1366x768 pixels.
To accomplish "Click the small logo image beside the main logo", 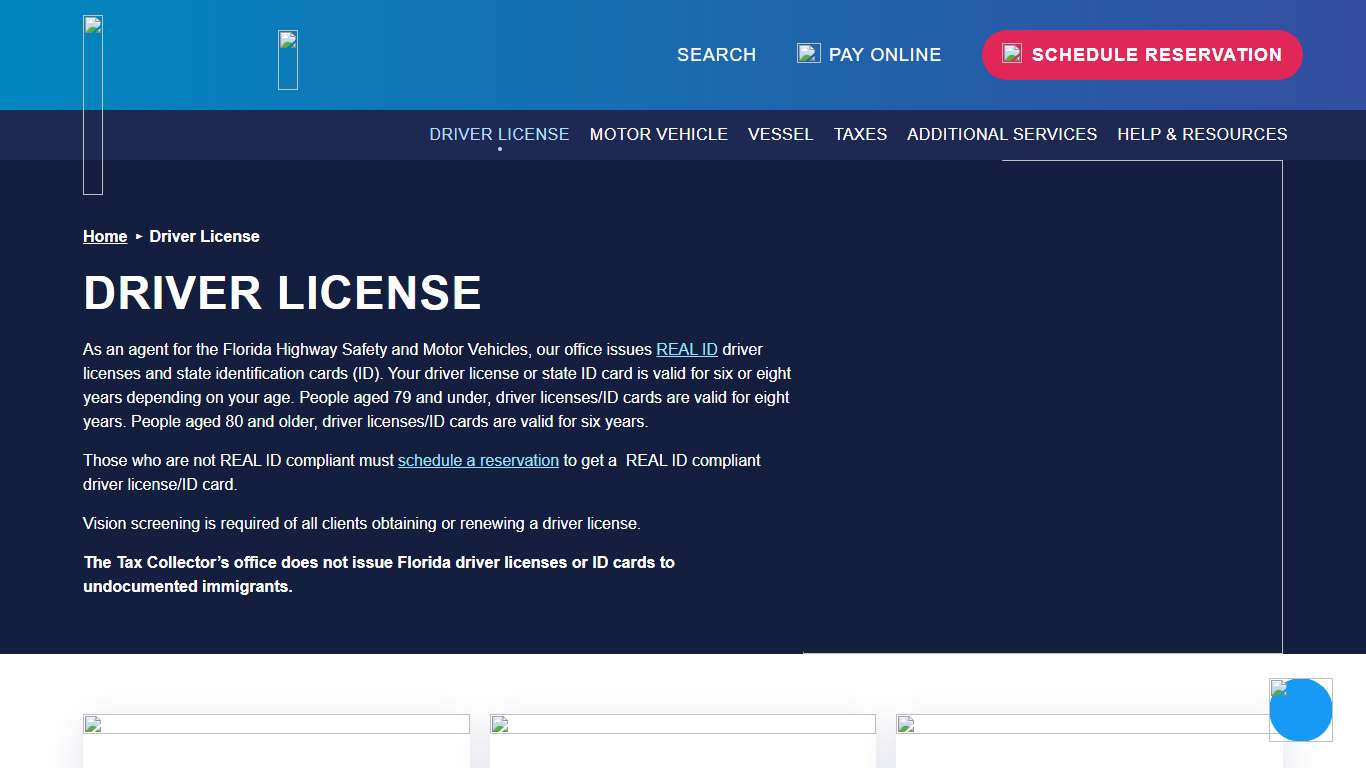I will coord(288,60).
